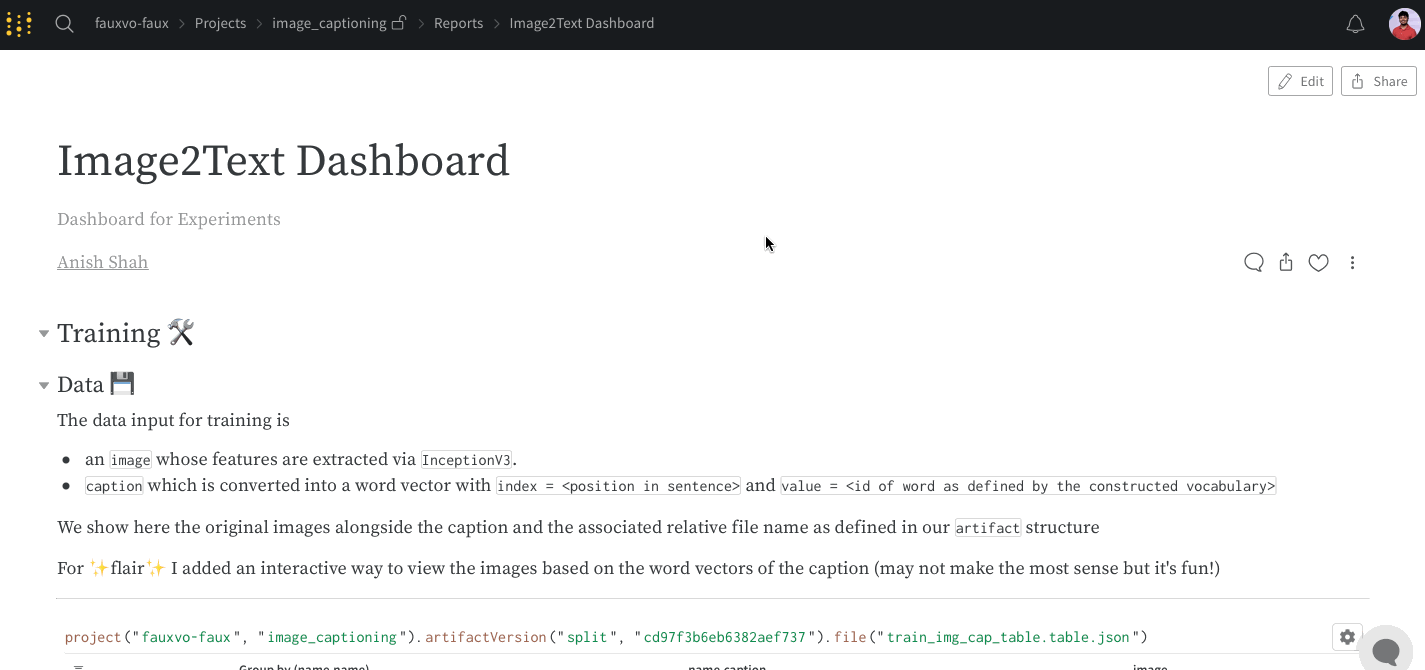1425x670 pixels.
Task: Select Reports in the breadcrumb
Action: [458, 23]
